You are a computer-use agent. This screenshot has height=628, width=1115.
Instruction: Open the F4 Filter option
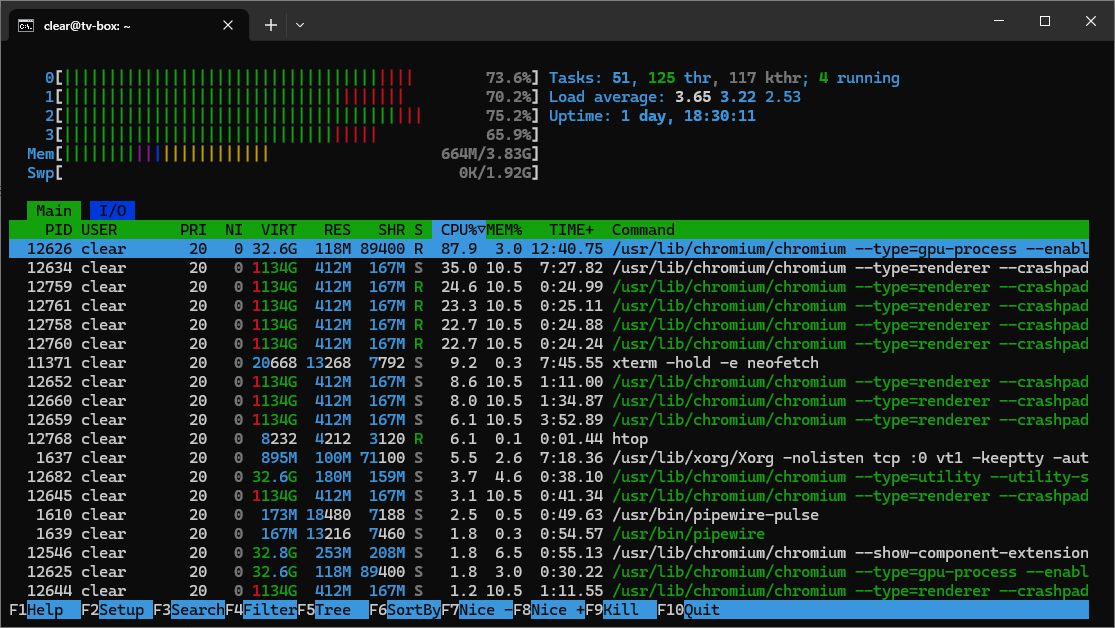pyautogui.click(x=262, y=610)
